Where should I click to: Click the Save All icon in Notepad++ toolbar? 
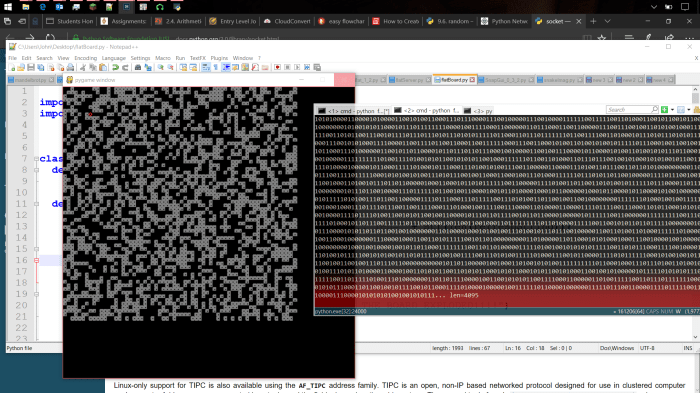pyautogui.click(x=41, y=67)
